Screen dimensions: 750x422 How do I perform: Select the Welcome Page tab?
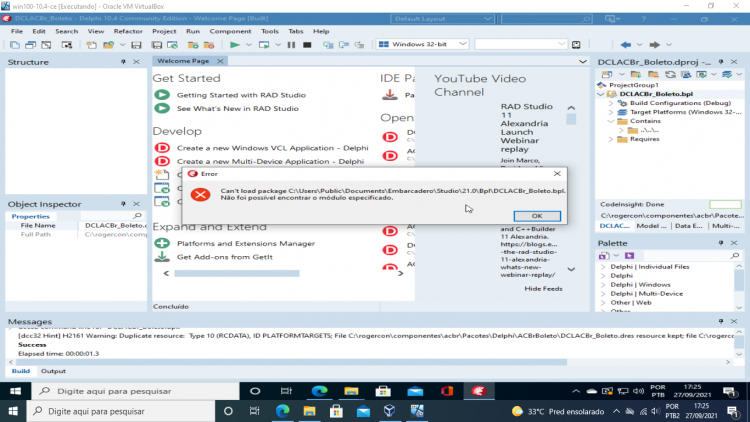pyautogui.click(x=183, y=61)
